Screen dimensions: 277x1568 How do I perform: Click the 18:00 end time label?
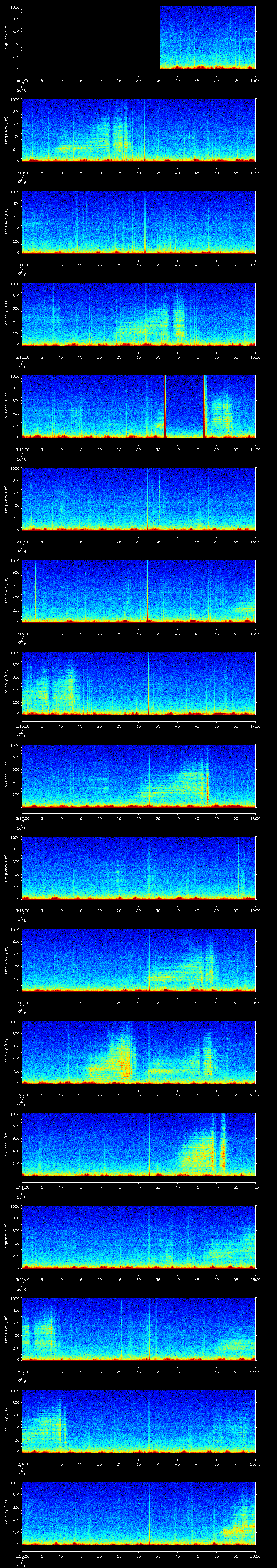pyautogui.click(x=255, y=818)
